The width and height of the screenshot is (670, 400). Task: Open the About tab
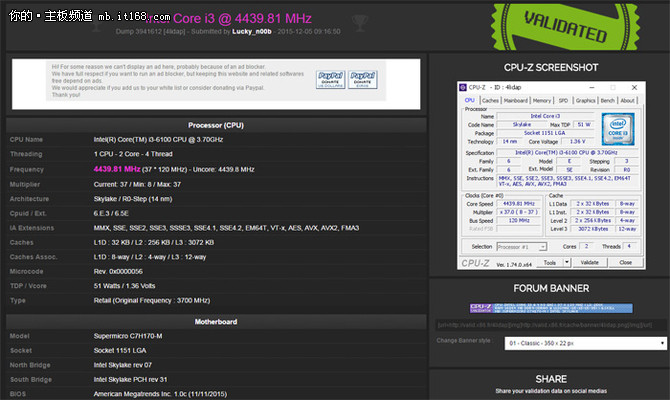628,100
